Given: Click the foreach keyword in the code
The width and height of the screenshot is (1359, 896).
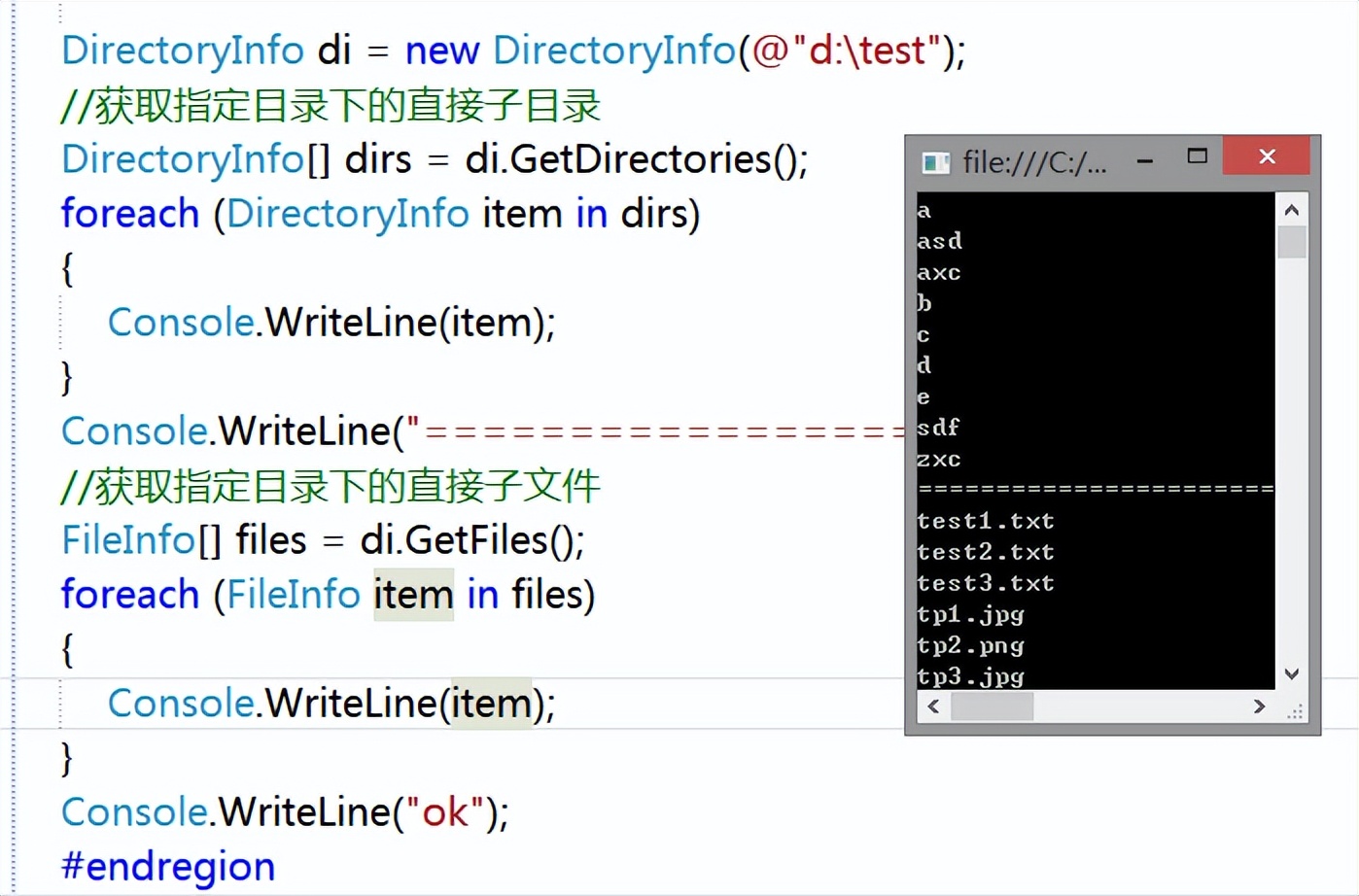Looking at the screenshot, I should tap(129, 213).
